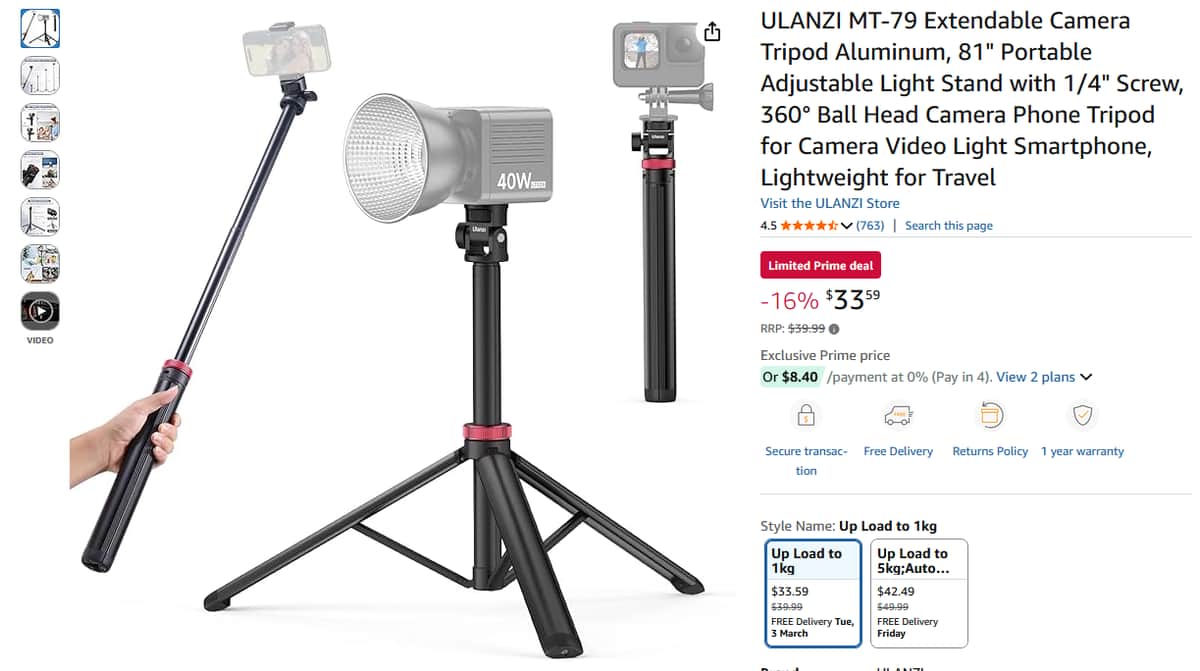
Task: Expand the rating breakdown chevron next to 4.5
Action: tap(847, 226)
